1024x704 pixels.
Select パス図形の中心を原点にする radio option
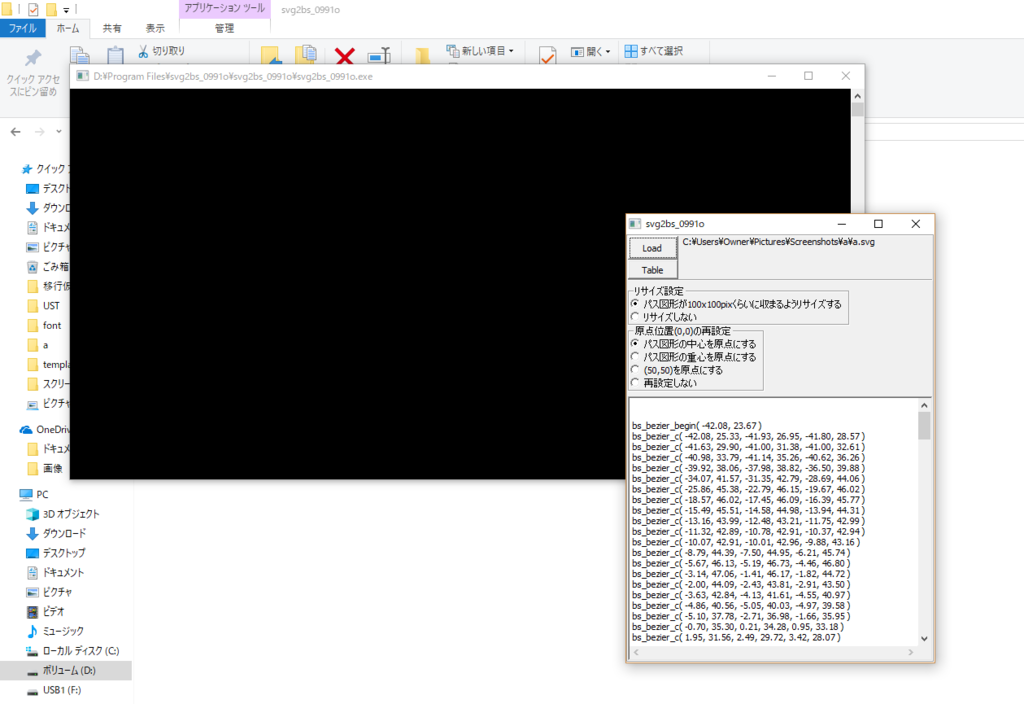coord(694,344)
